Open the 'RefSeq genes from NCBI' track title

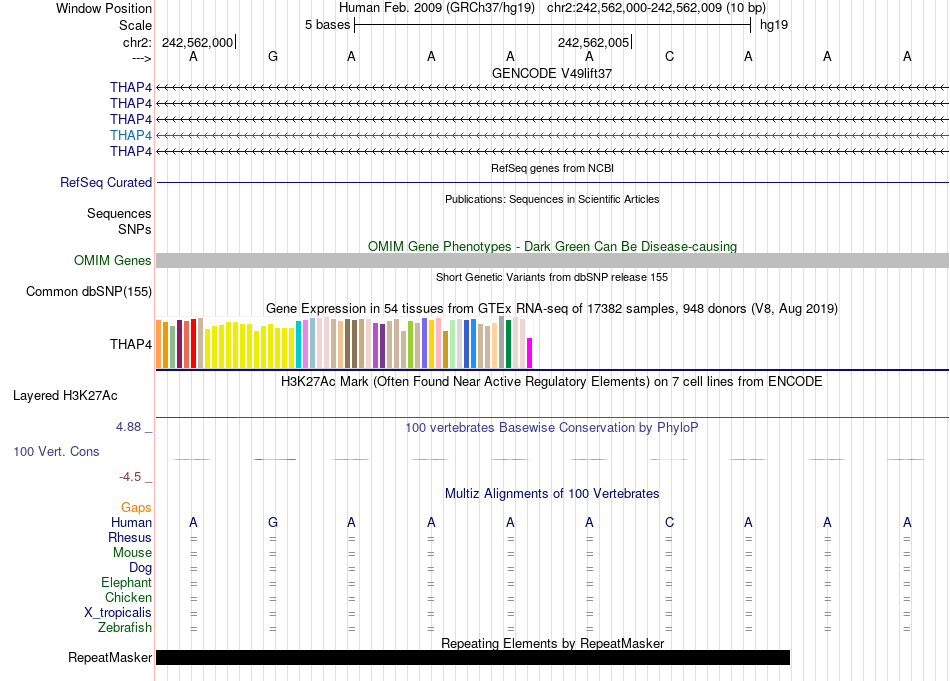552,168
